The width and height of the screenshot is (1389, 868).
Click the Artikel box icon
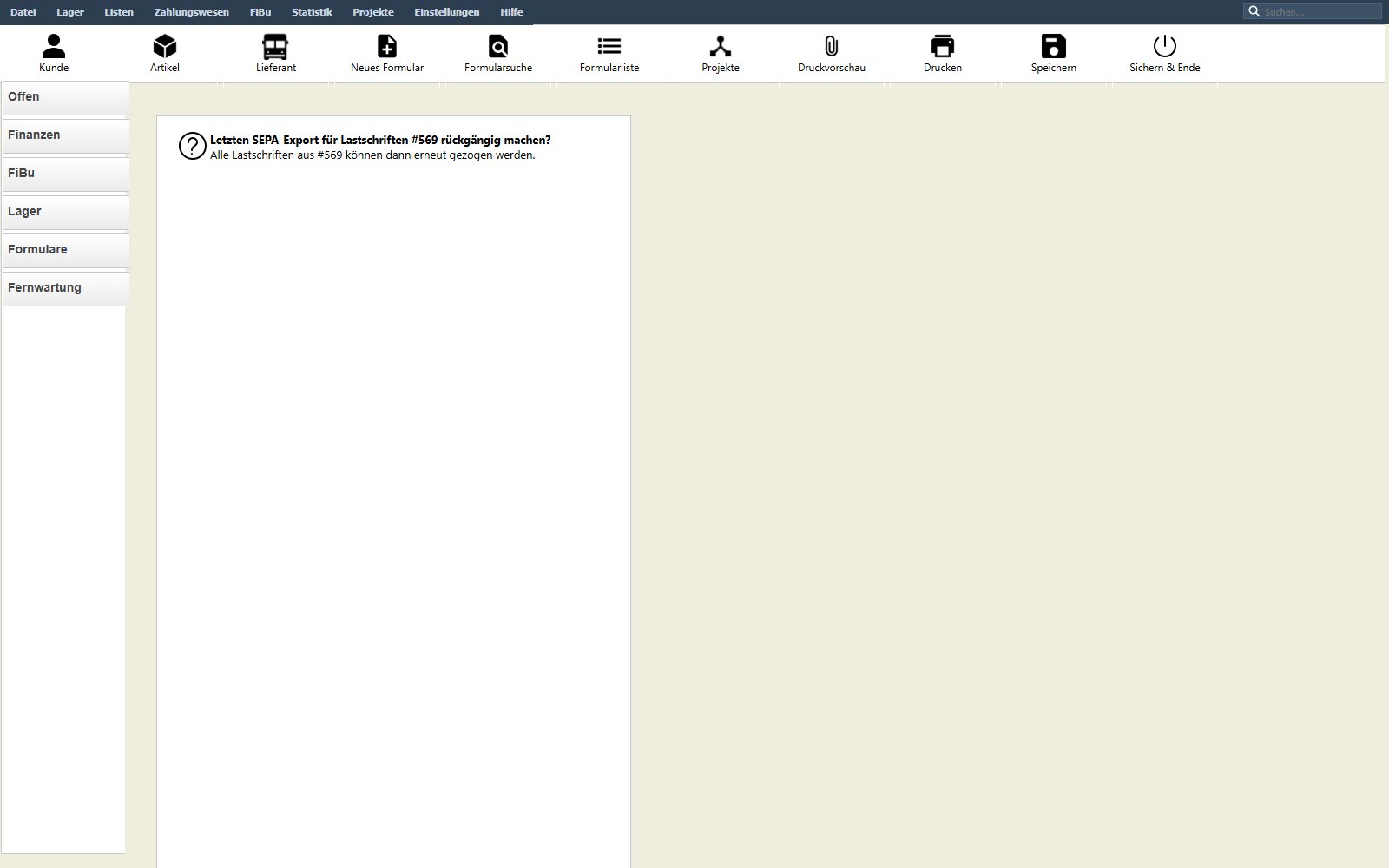165,46
